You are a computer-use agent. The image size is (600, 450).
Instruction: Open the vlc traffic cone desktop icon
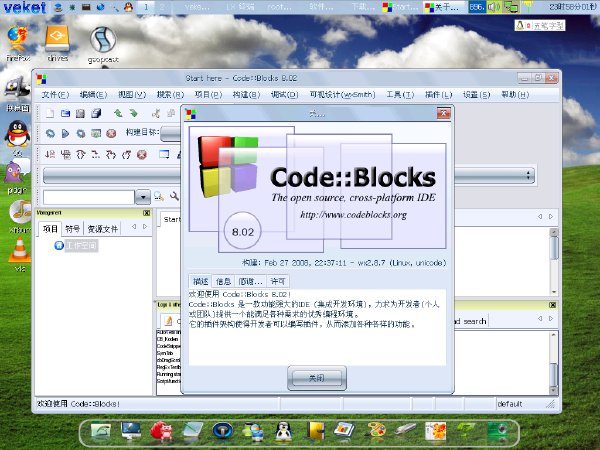click(x=20, y=253)
